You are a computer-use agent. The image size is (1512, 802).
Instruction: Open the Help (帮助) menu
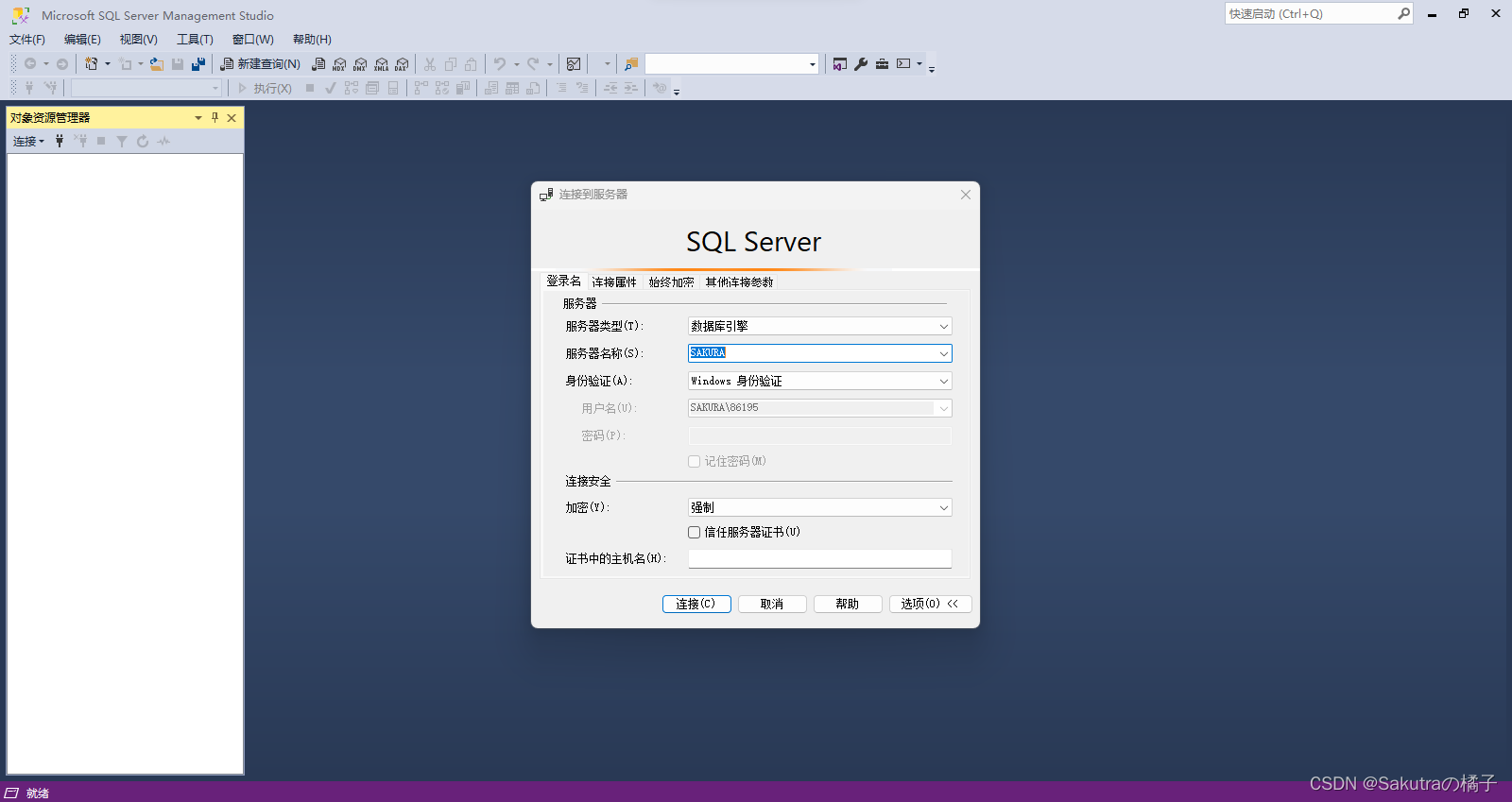[x=312, y=40]
